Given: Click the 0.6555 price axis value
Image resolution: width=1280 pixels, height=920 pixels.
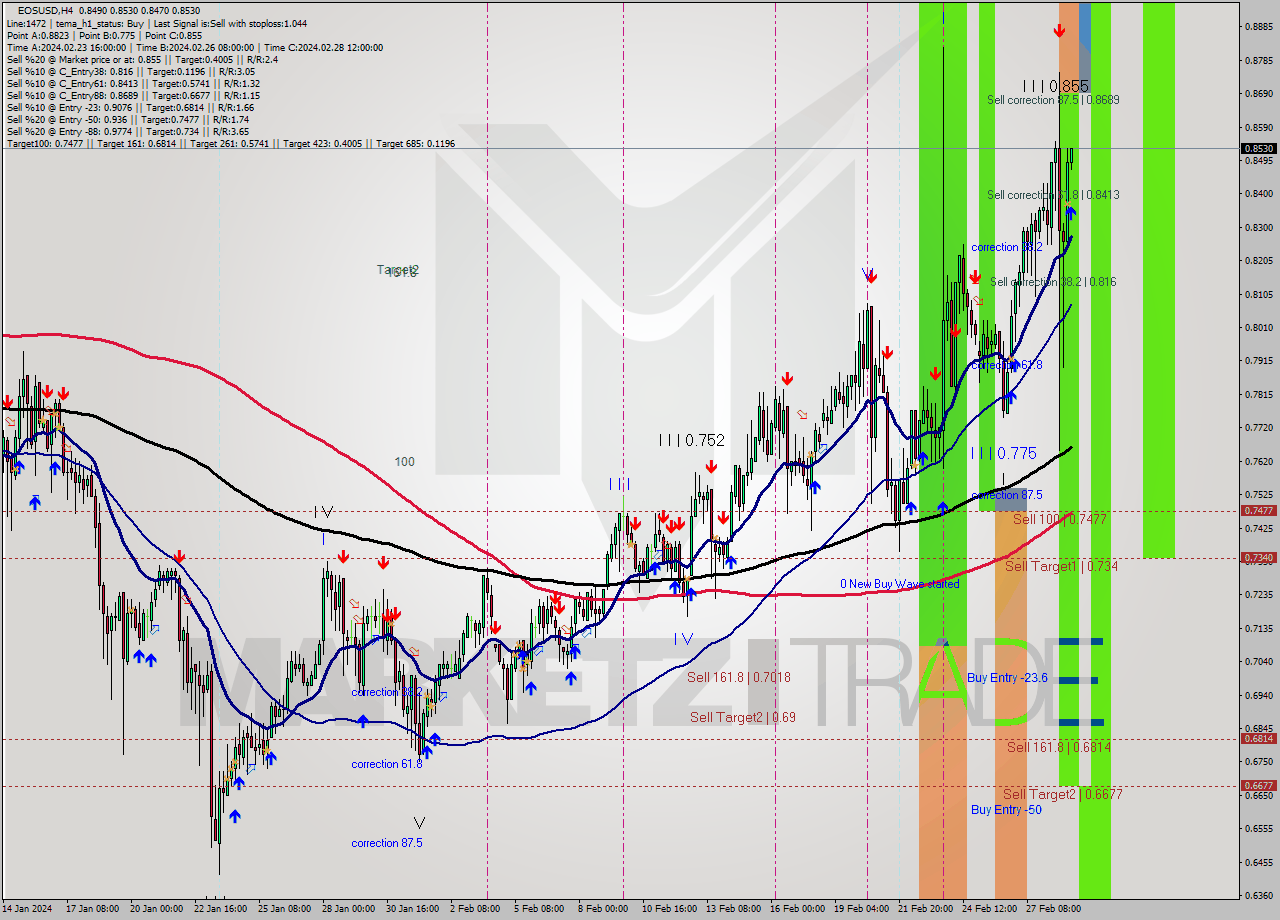Looking at the screenshot, I should (1258, 828).
